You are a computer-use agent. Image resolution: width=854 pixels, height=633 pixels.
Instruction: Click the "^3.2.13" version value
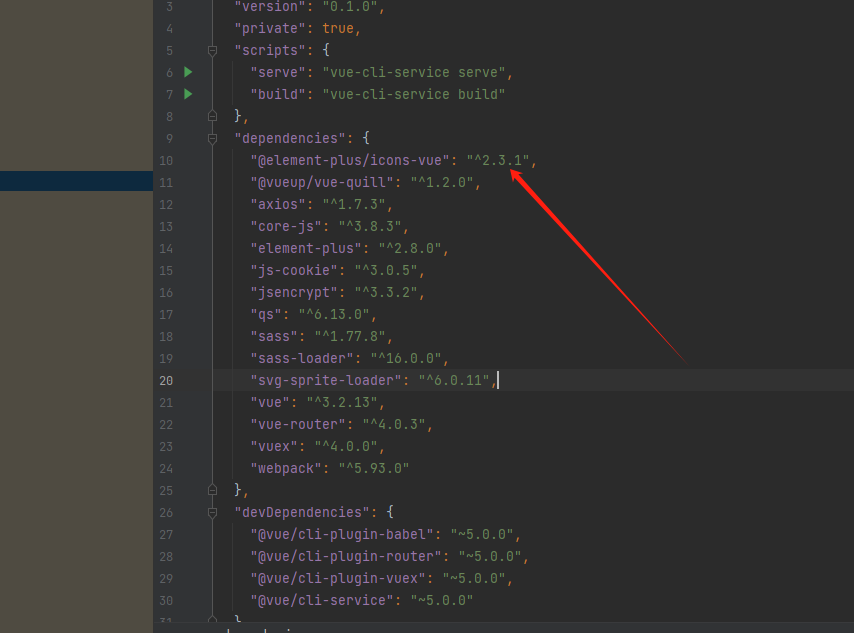[342, 403]
